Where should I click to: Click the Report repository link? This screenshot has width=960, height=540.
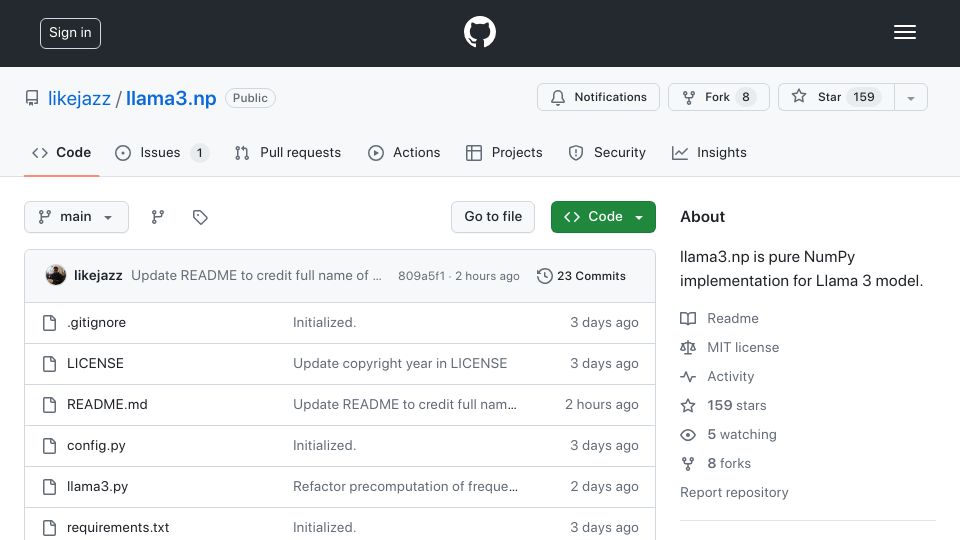click(x=734, y=492)
